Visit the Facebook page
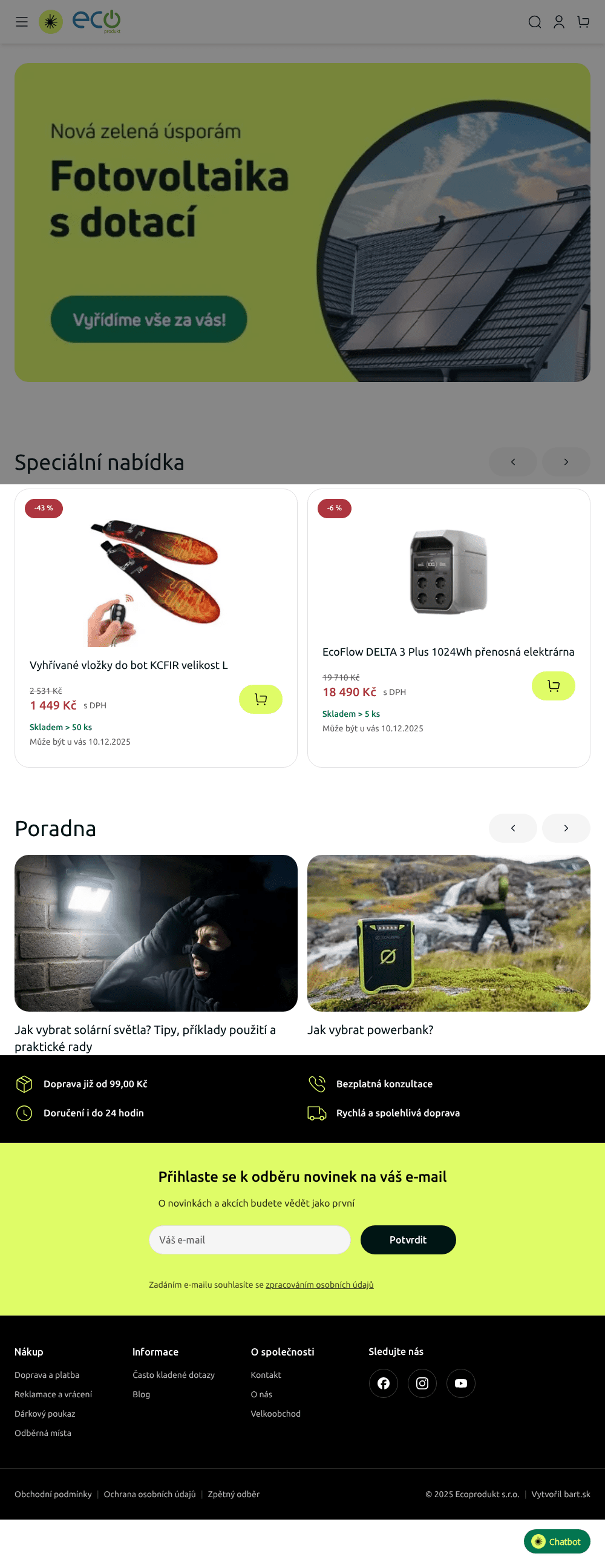Screen dimensions: 605x1568 (383, 1383)
